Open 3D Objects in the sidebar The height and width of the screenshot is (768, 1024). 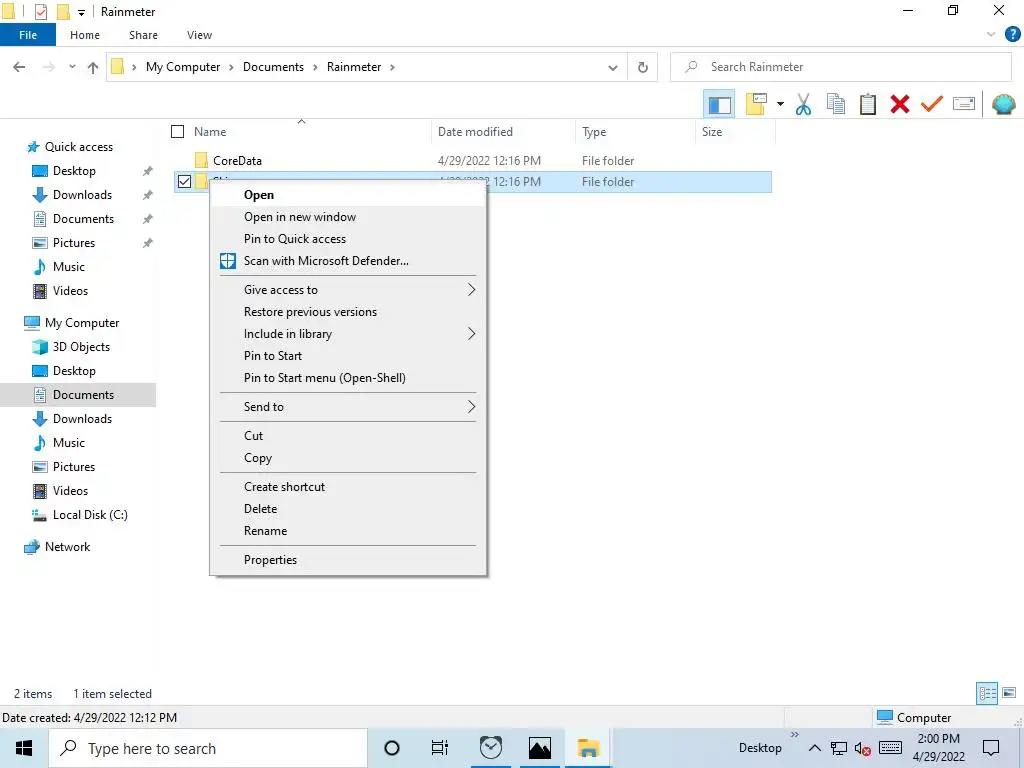click(80, 347)
